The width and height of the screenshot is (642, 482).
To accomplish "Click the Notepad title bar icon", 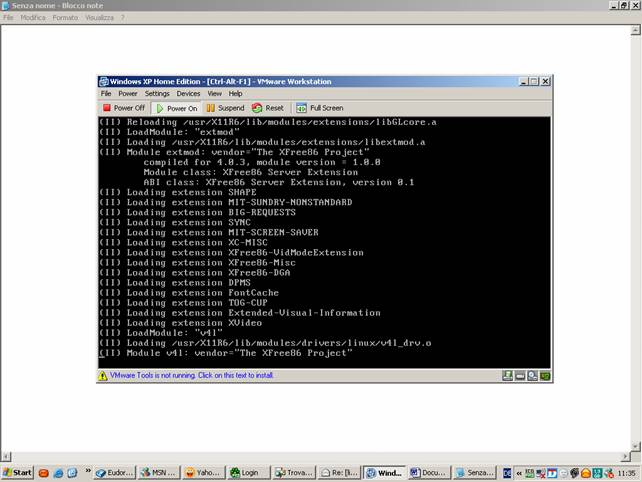I will (x=6, y=5).
